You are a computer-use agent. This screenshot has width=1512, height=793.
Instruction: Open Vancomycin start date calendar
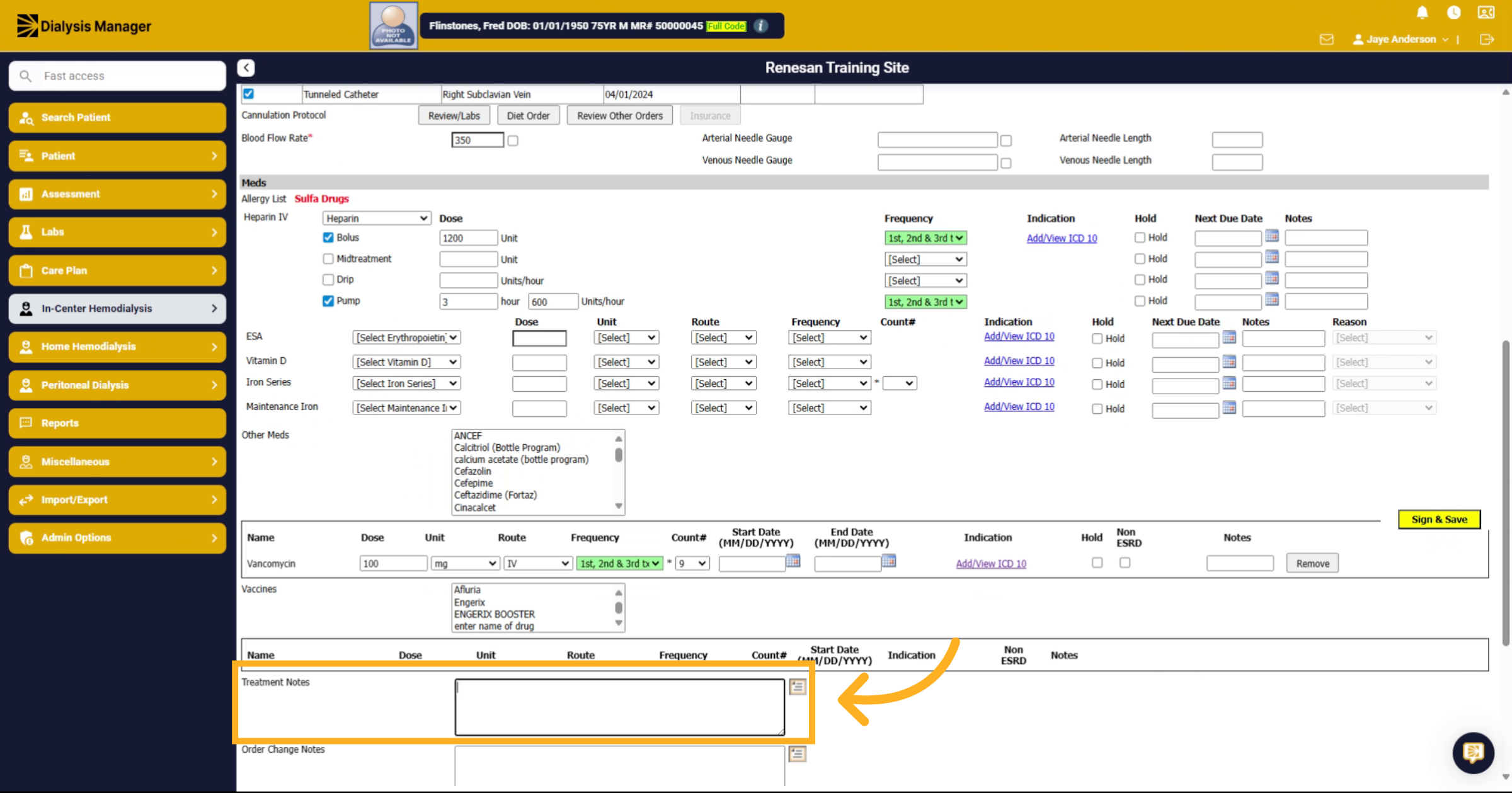pos(793,561)
